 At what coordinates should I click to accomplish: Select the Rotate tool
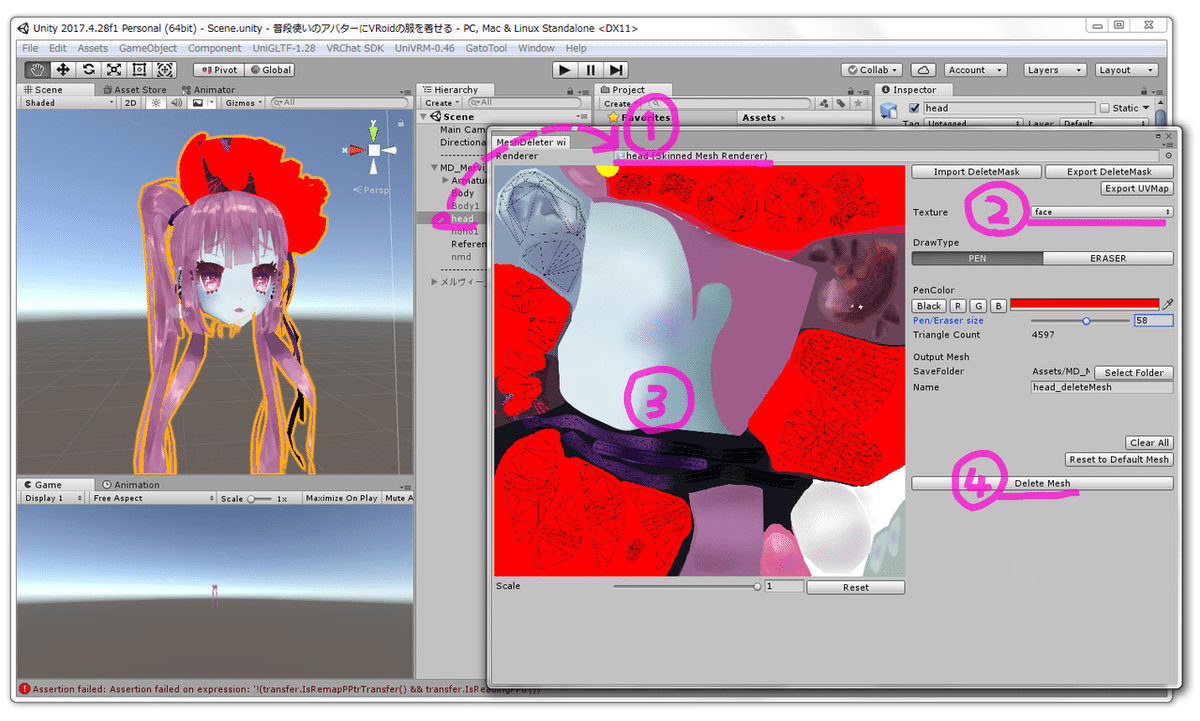click(x=89, y=70)
